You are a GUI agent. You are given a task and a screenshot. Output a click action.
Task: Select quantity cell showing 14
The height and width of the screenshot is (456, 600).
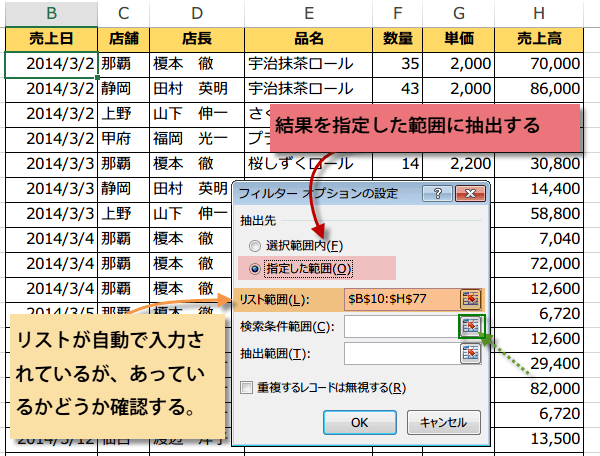[398, 164]
